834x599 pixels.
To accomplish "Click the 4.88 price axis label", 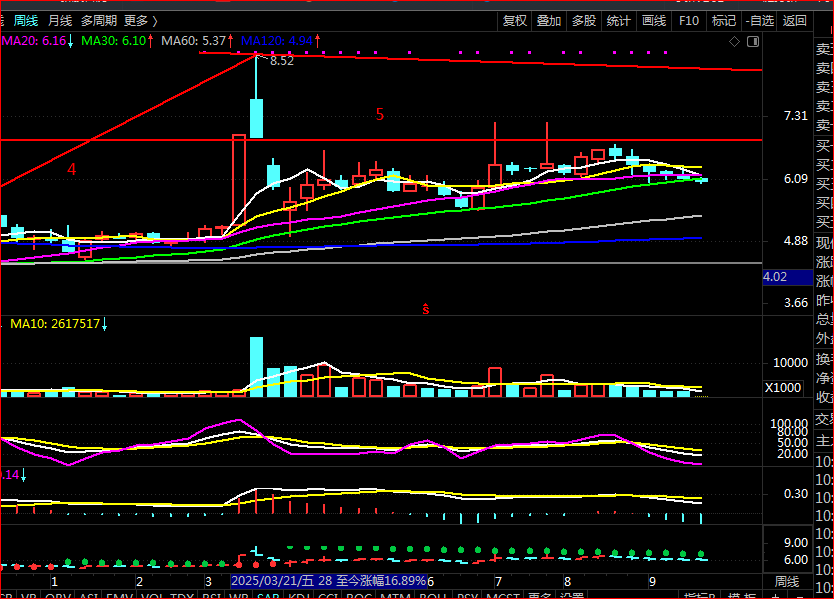I will tap(796, 241).
